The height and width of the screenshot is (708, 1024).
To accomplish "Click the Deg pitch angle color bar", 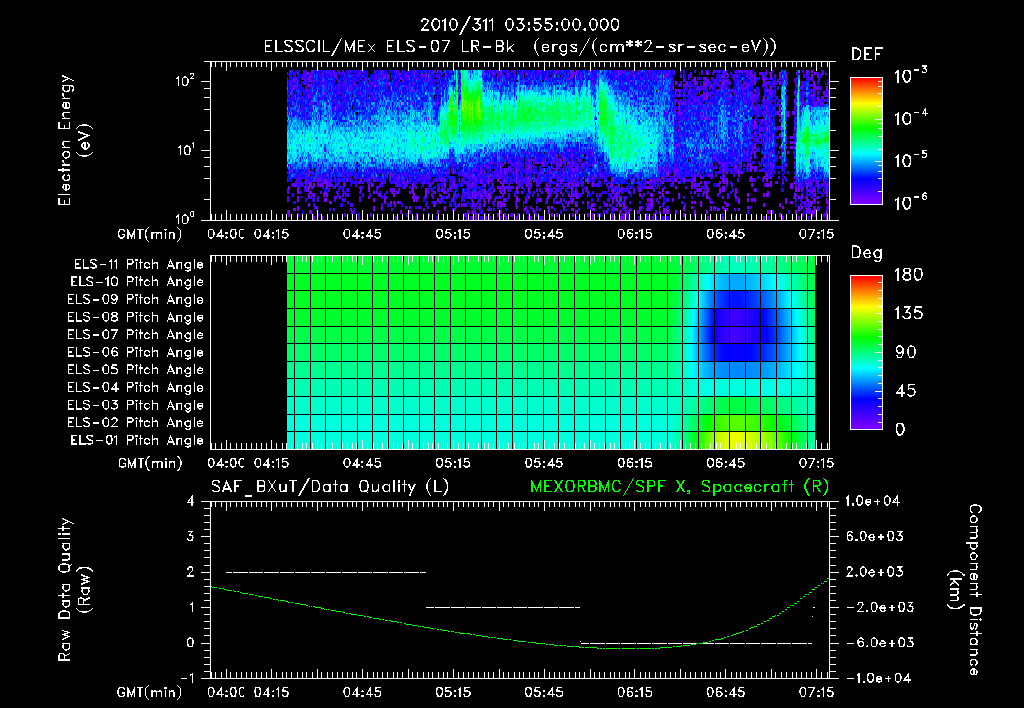I will pyautogui.click(x=866, y=352).
